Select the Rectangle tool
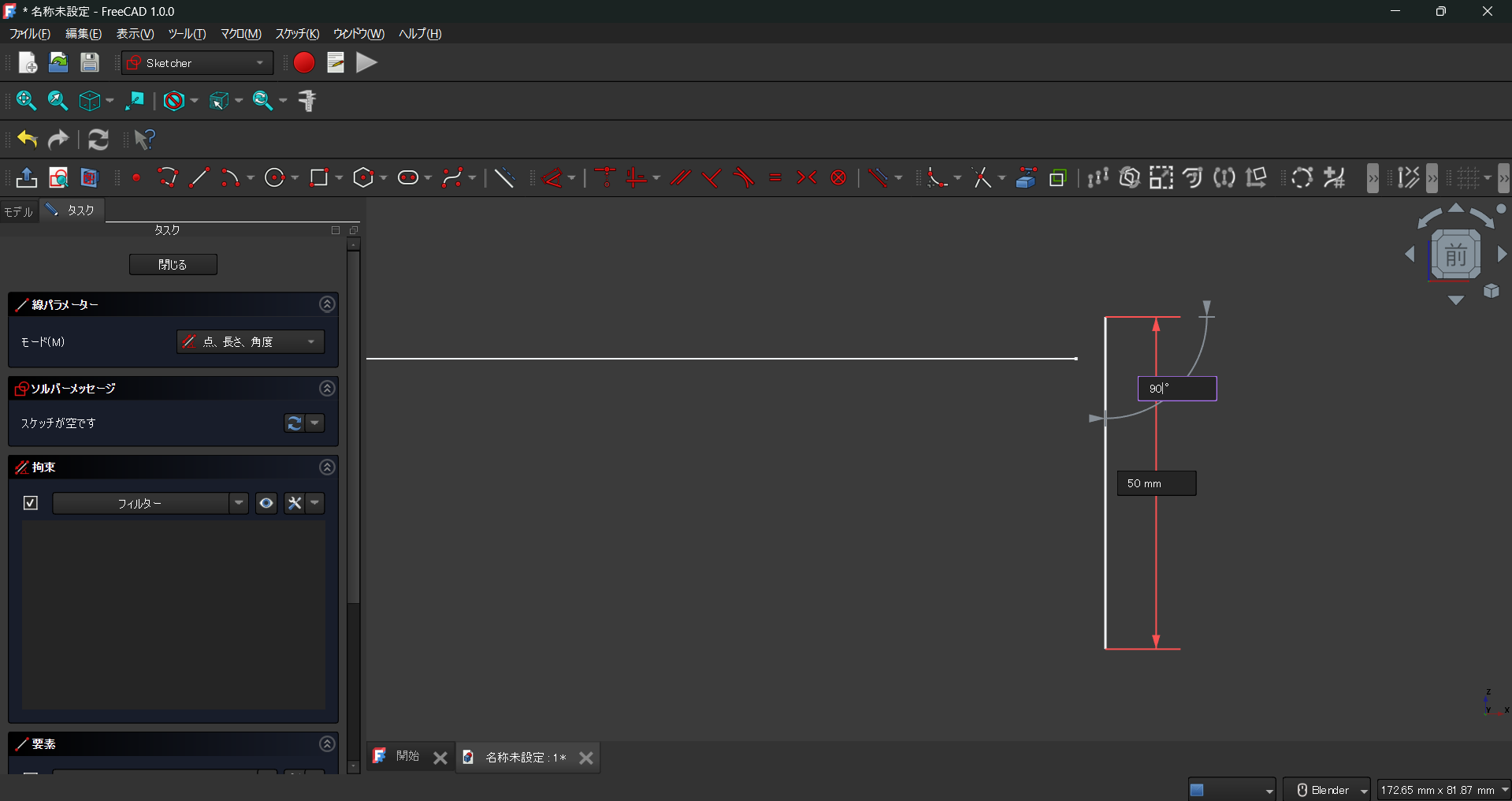The width and height of the screenshot is (1512, 801). 319,178
